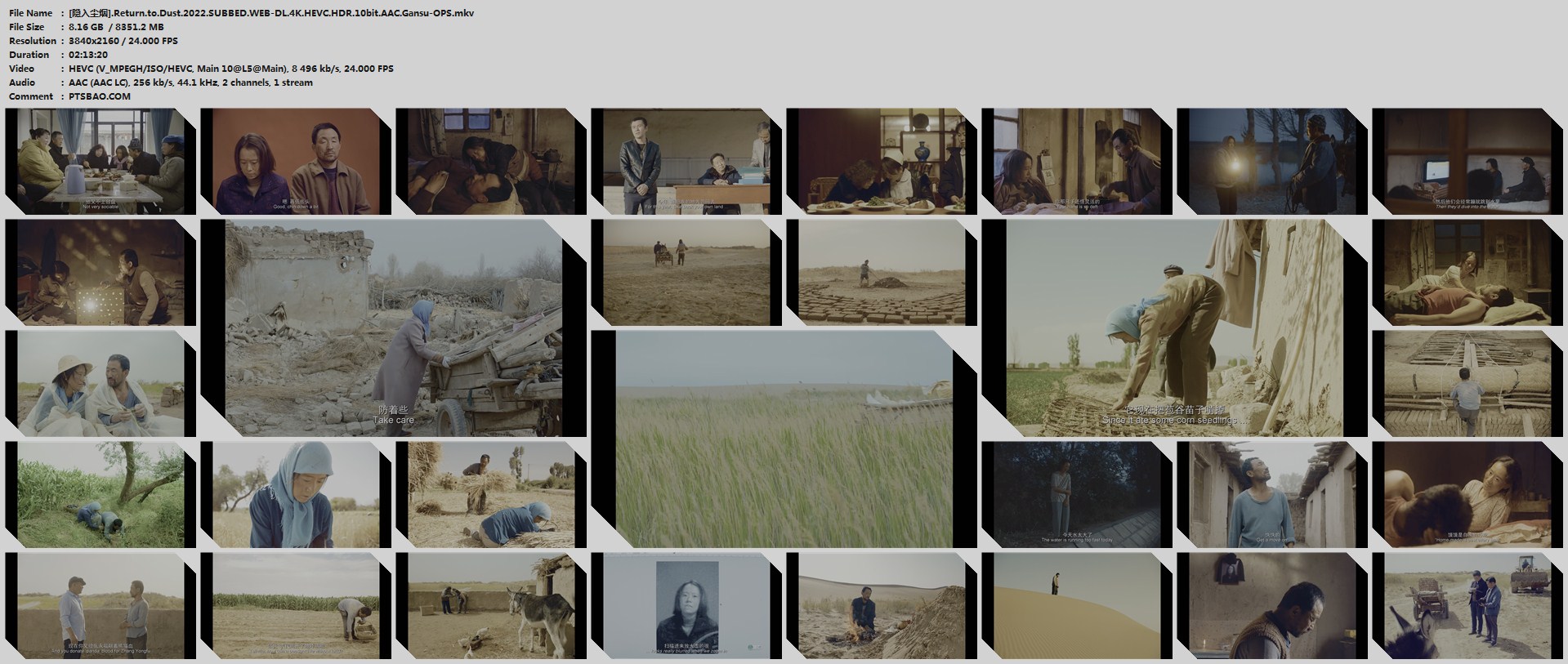Open thumbnail of shirtless man lying on bed

tap(1467, 273)
